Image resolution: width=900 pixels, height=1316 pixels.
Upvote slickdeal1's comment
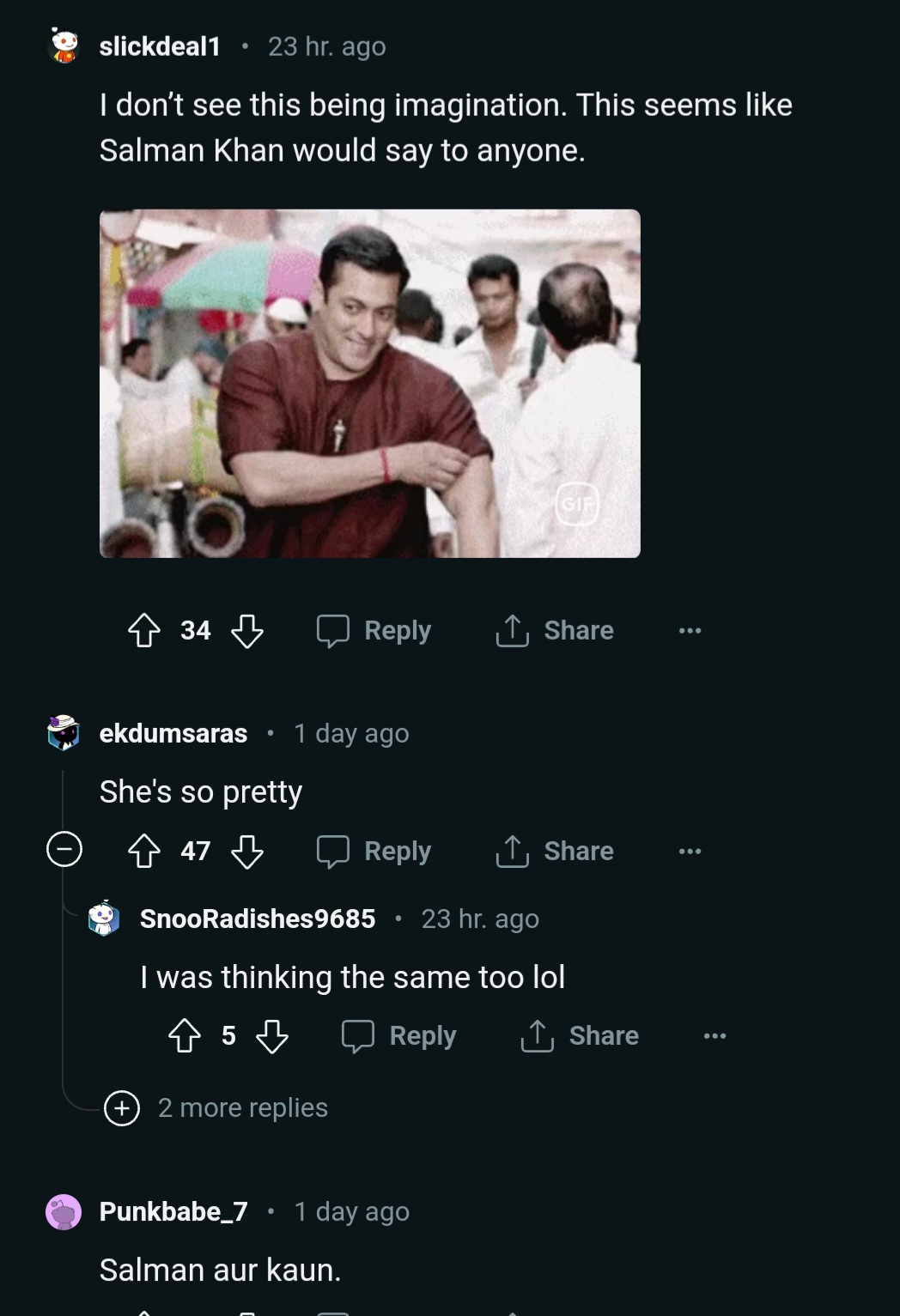click(x=144, y=631)
